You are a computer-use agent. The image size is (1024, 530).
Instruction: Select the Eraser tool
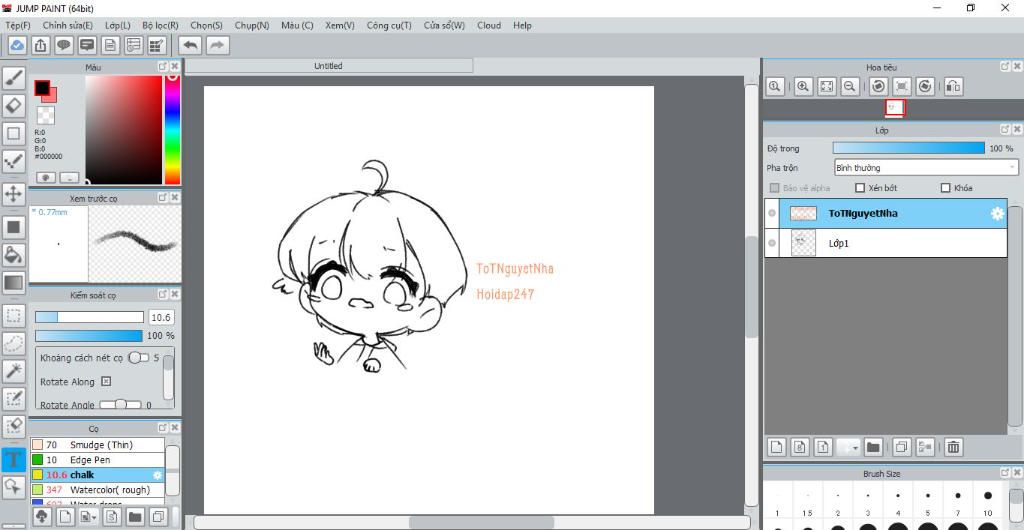point(14,105)
